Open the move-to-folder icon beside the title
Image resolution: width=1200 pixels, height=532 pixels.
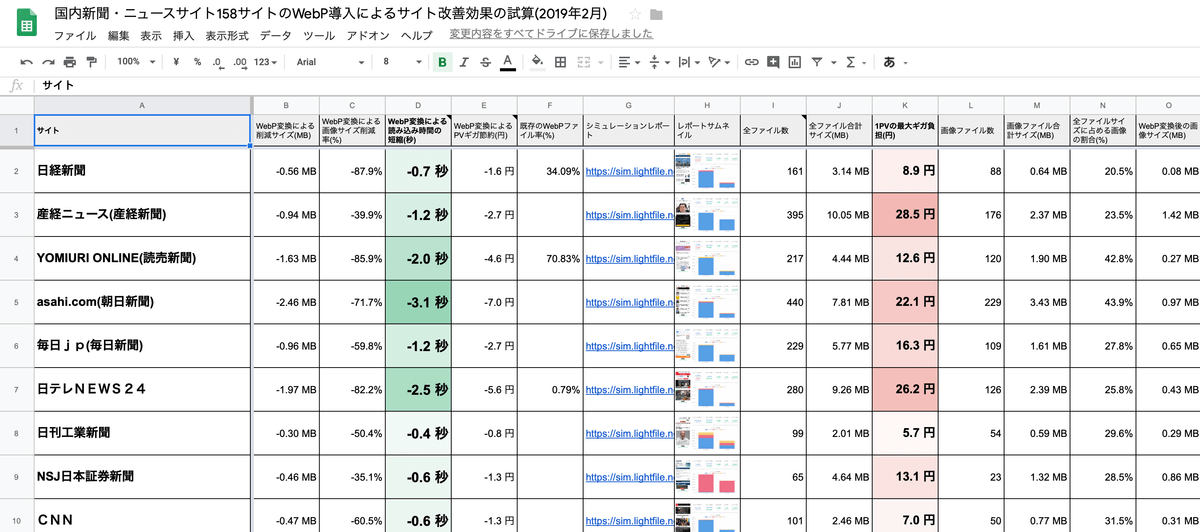tap(656, 15)
